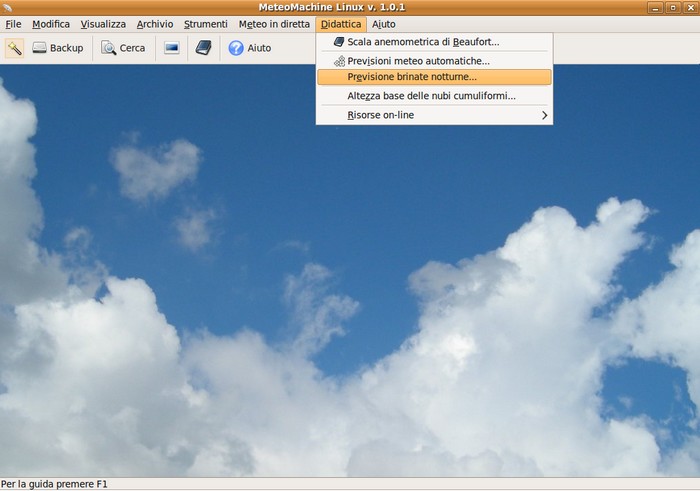Image resolution: width=700 pixels, height=491 pixels.
Task: Choose Previsioni meteo automatiche entry
Action: [434, 61]
